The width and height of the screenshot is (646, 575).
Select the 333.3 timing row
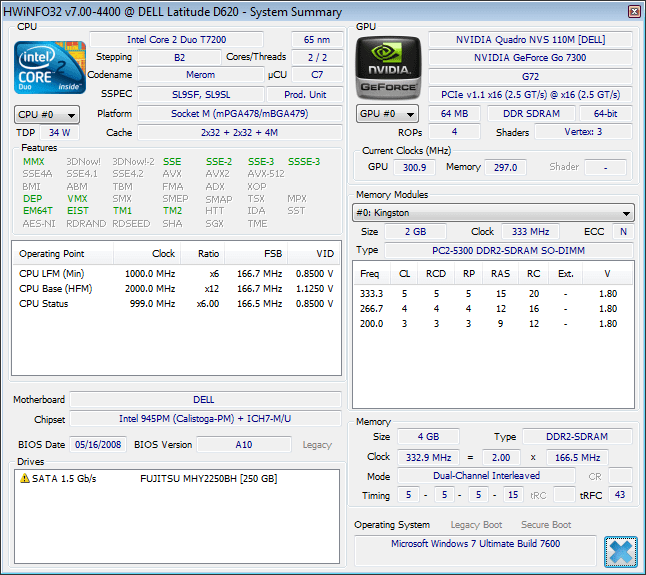[x=493, y=294]
